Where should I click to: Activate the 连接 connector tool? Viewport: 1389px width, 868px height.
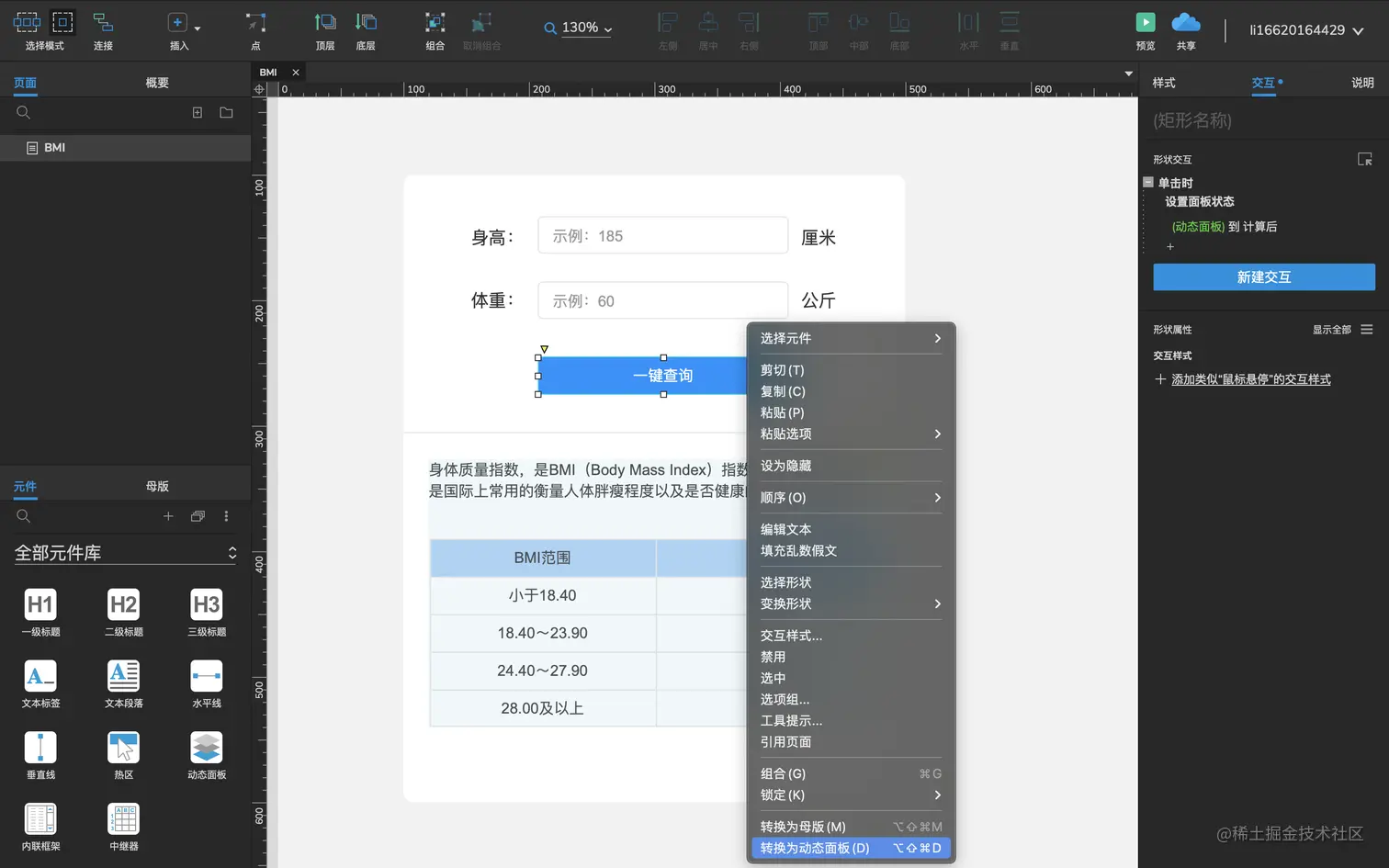(103, 22)
